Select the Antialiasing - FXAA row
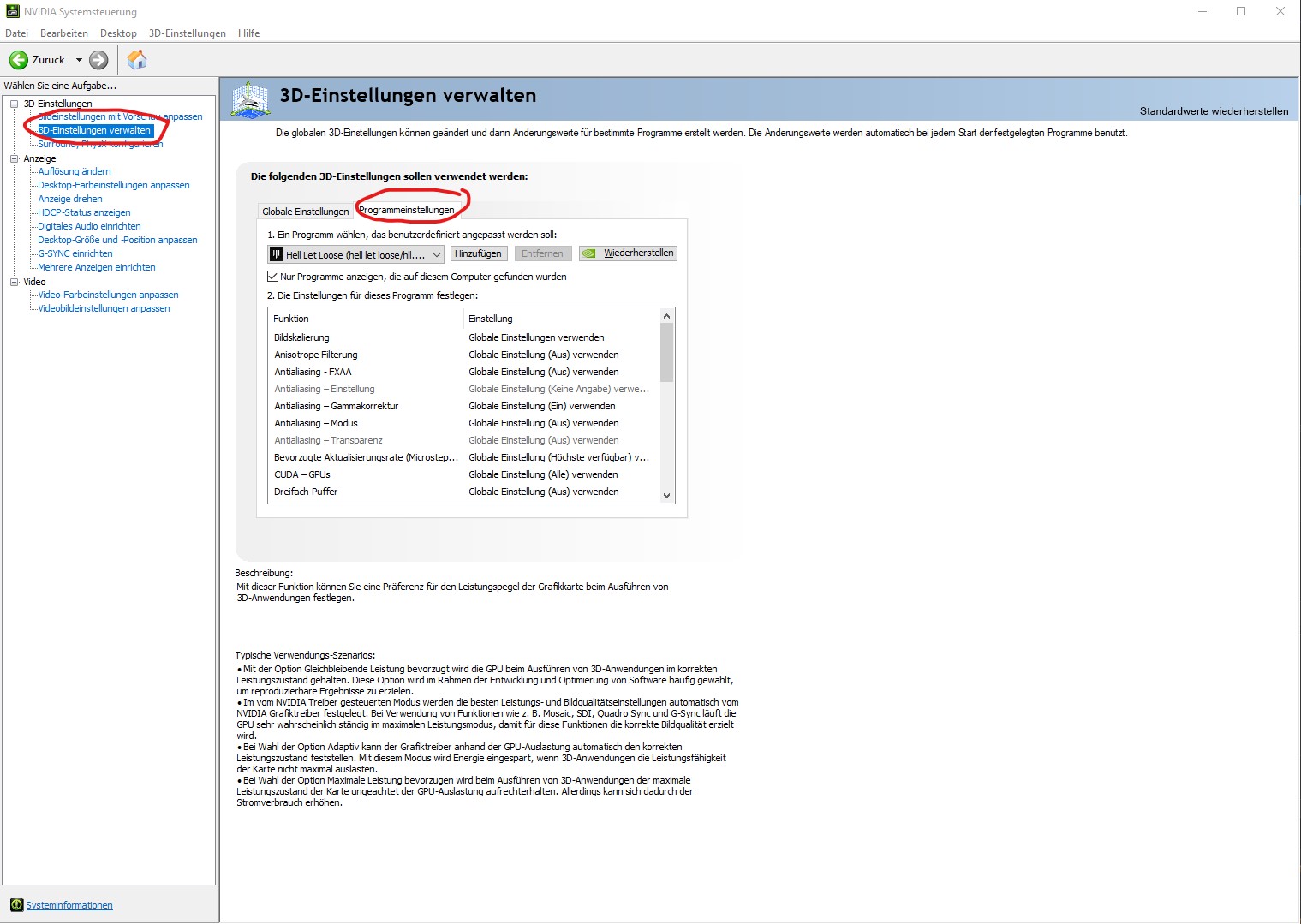The image size is (1301, 924). point(463,372)
